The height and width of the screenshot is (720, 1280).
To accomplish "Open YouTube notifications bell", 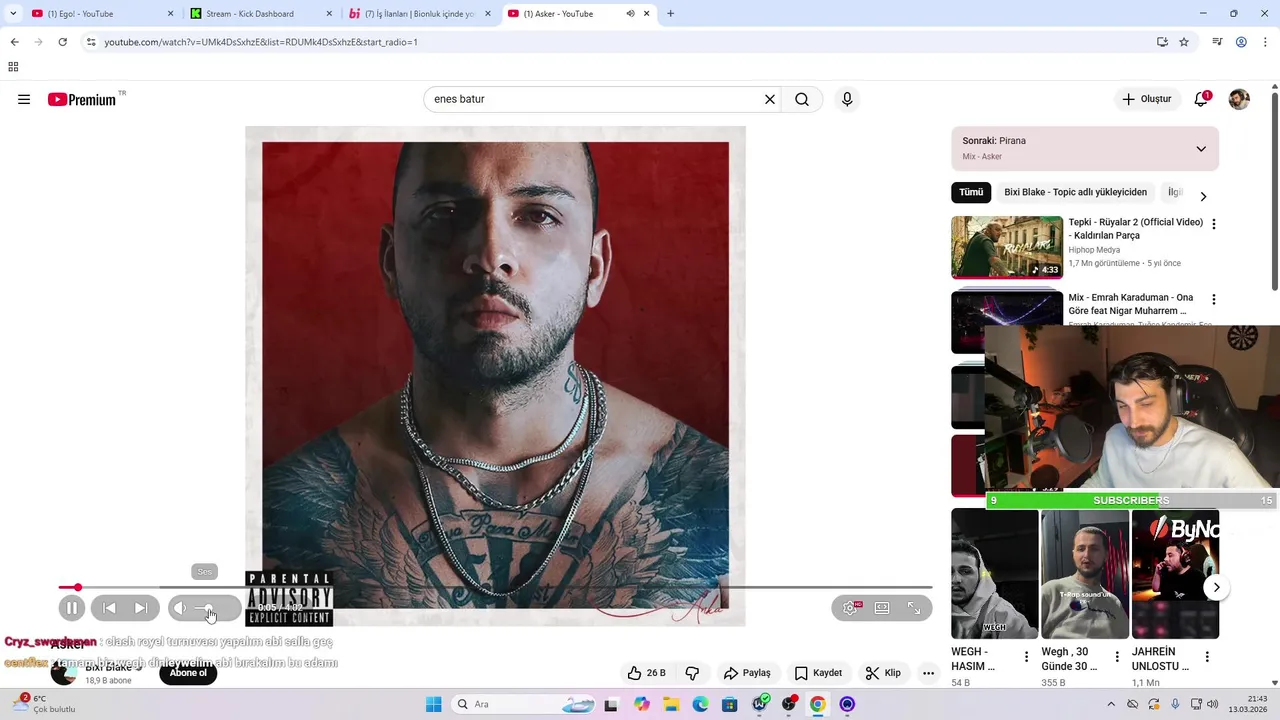I will 1201,99.
